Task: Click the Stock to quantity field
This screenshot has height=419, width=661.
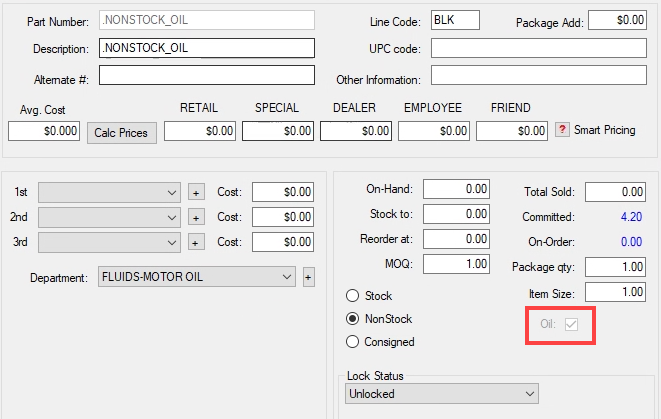Action: (x=457, y=214)
